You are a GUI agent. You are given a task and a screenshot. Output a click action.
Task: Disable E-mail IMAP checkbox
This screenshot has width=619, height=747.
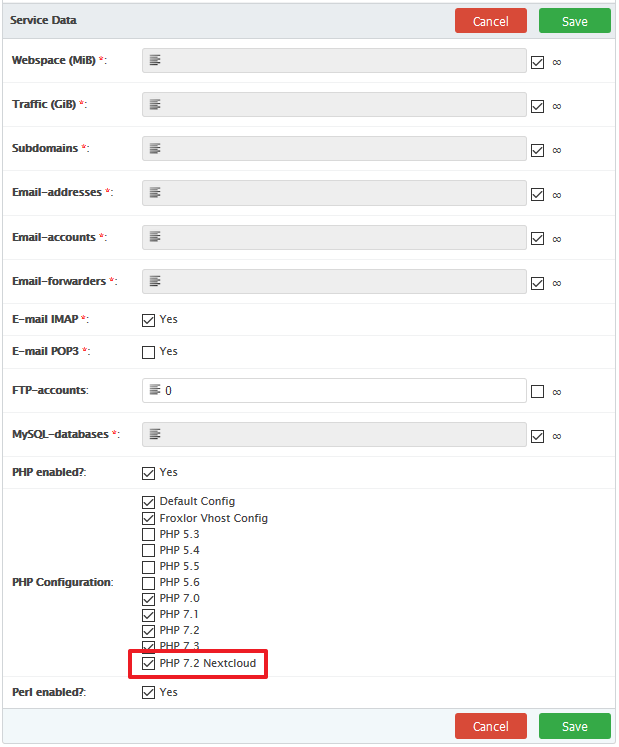point(149,320)
